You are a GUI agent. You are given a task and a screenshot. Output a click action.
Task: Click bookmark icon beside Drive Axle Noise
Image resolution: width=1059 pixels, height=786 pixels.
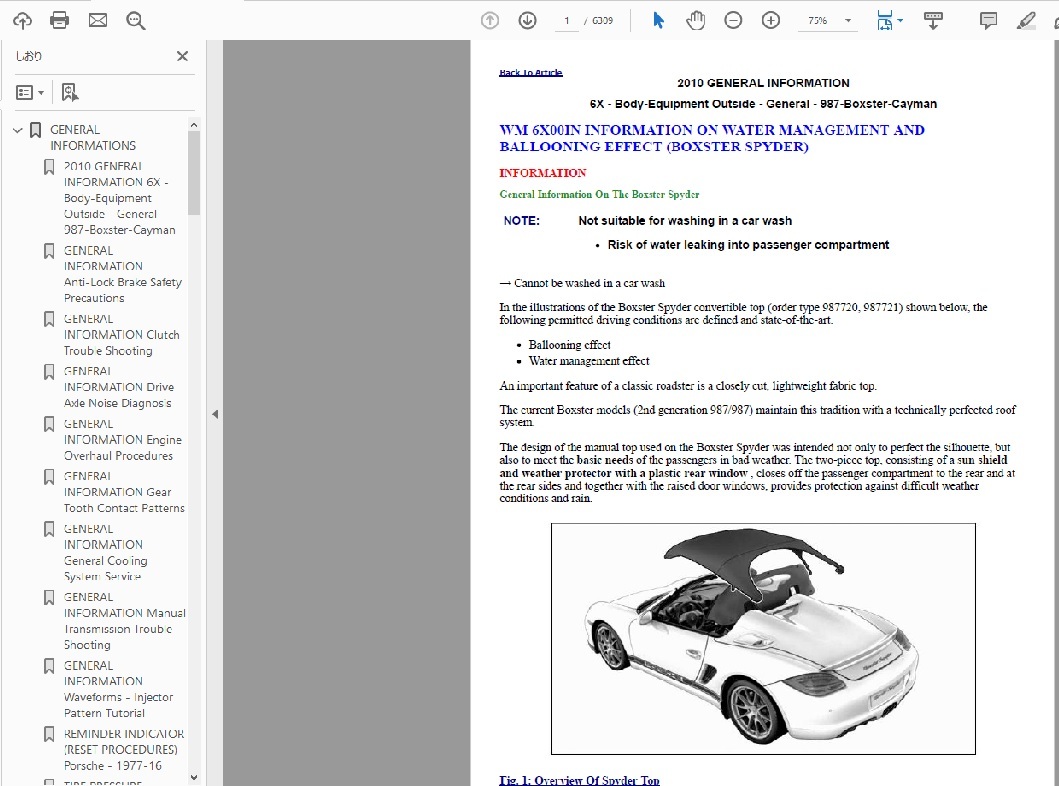49,372
